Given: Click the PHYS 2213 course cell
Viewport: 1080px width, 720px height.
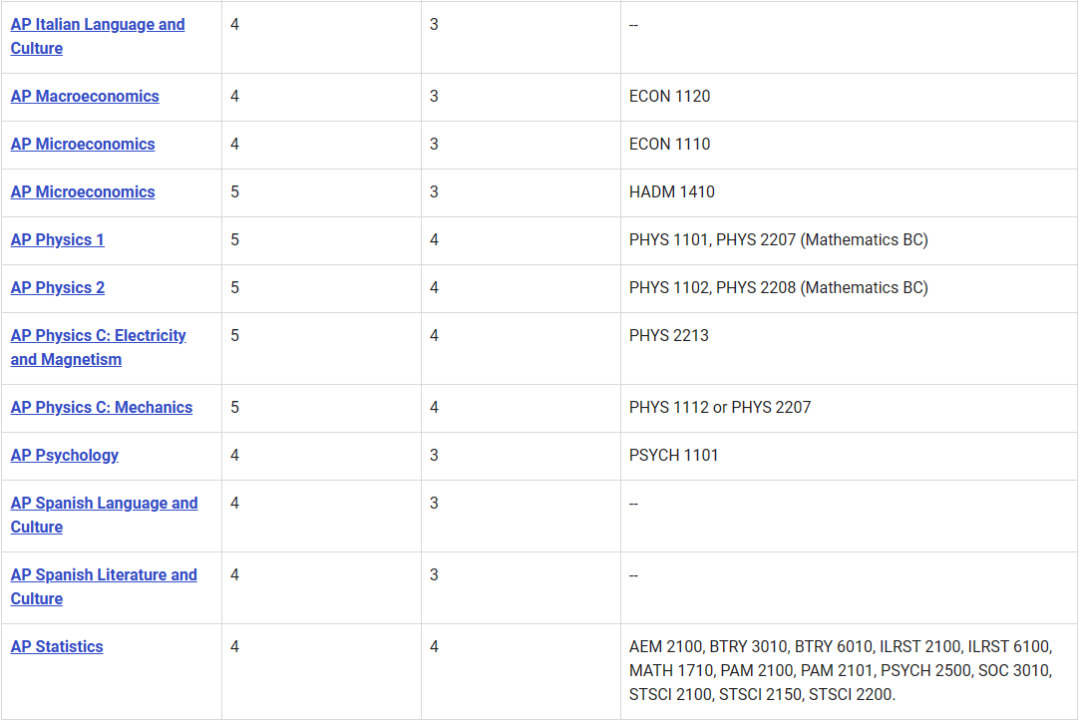Looking at the screenshot, I should (669, 337).
